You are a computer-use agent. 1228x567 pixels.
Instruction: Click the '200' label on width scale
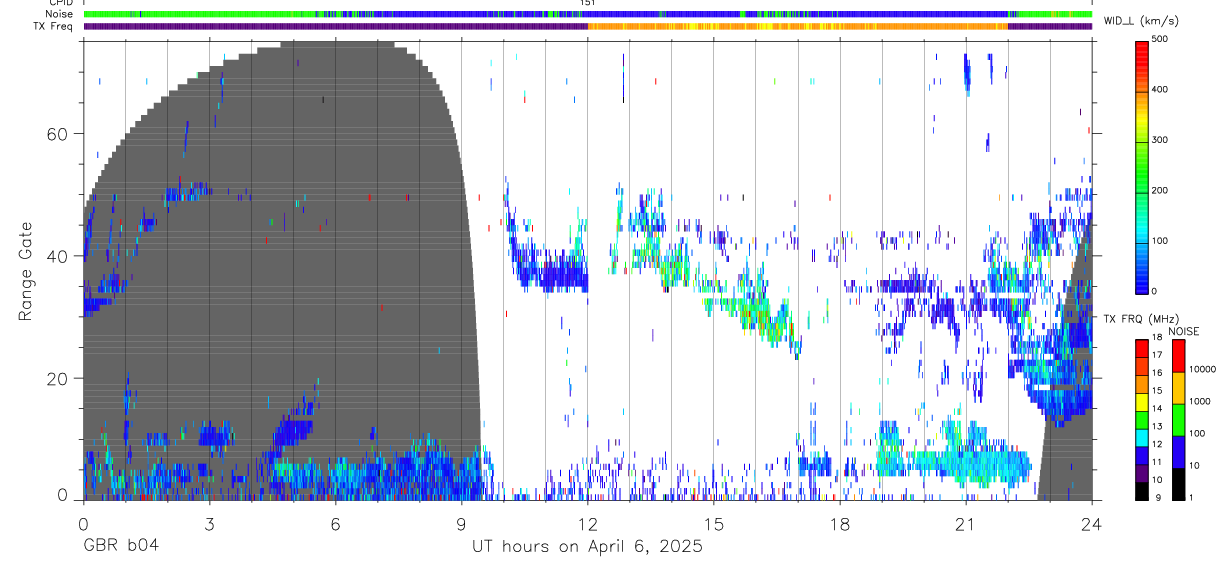click(1161, 190)
